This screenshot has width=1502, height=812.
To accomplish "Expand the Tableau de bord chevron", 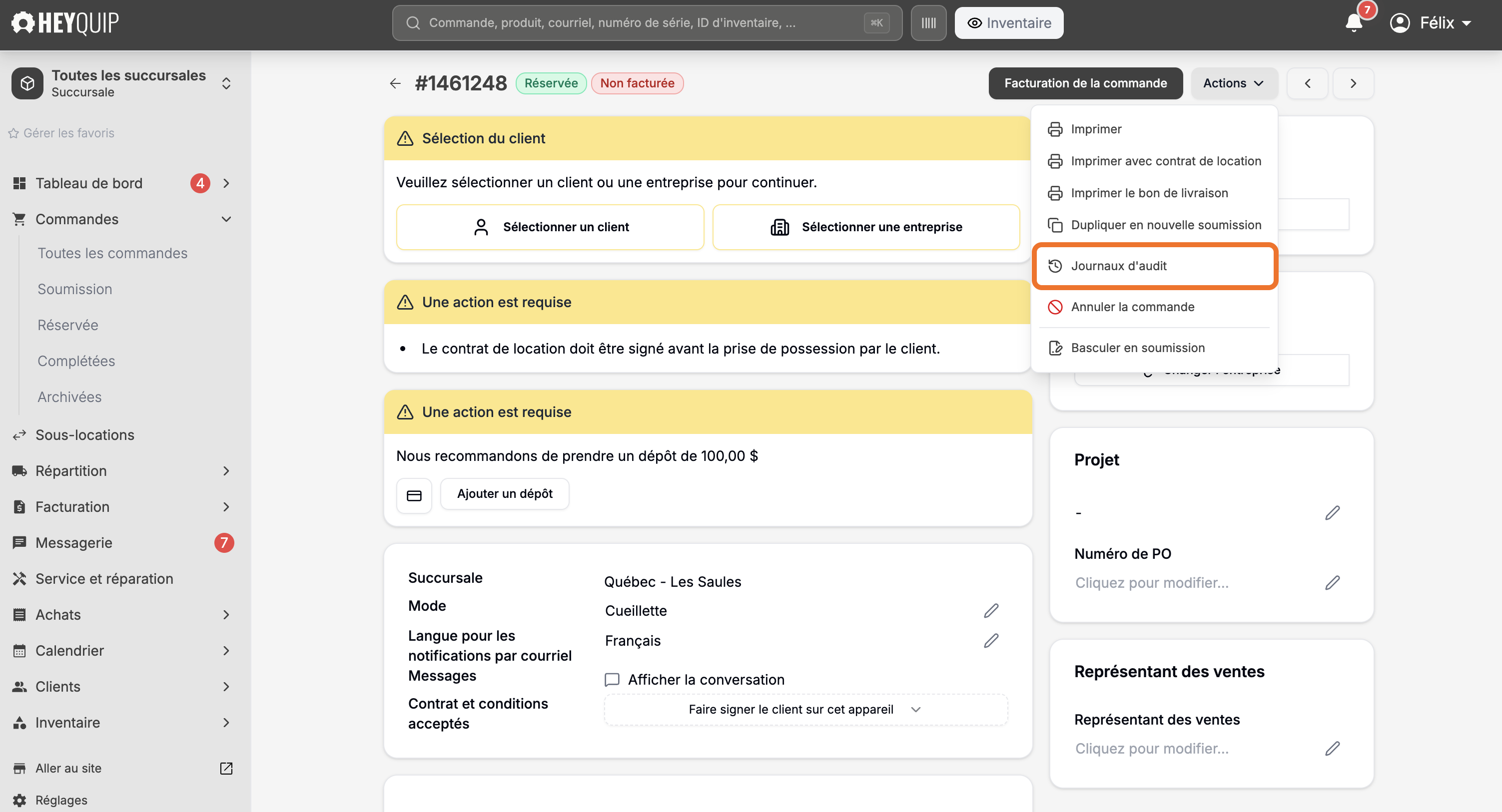I will click(x=226, y=183).
